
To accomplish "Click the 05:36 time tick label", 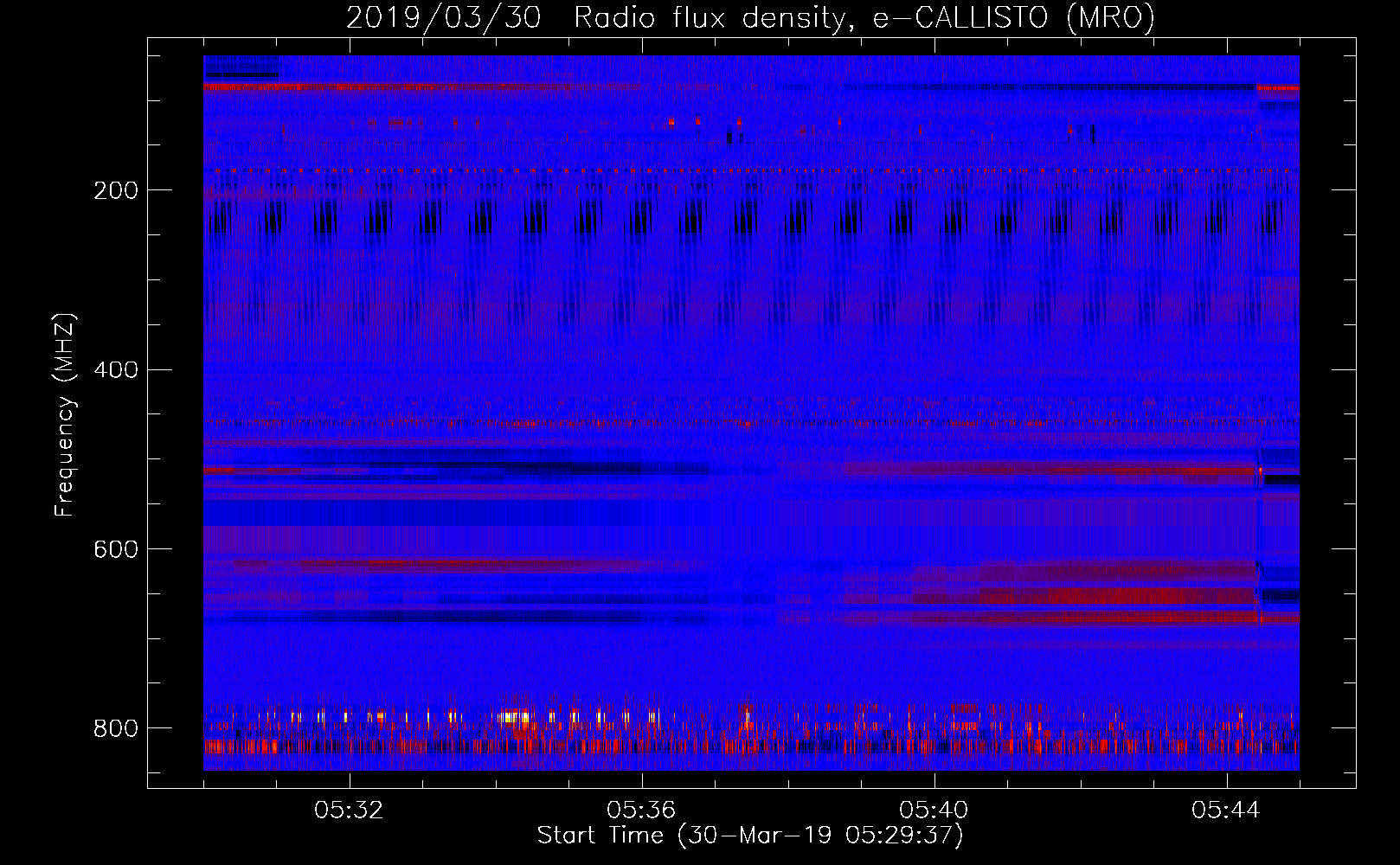I will tap(641, 811).
